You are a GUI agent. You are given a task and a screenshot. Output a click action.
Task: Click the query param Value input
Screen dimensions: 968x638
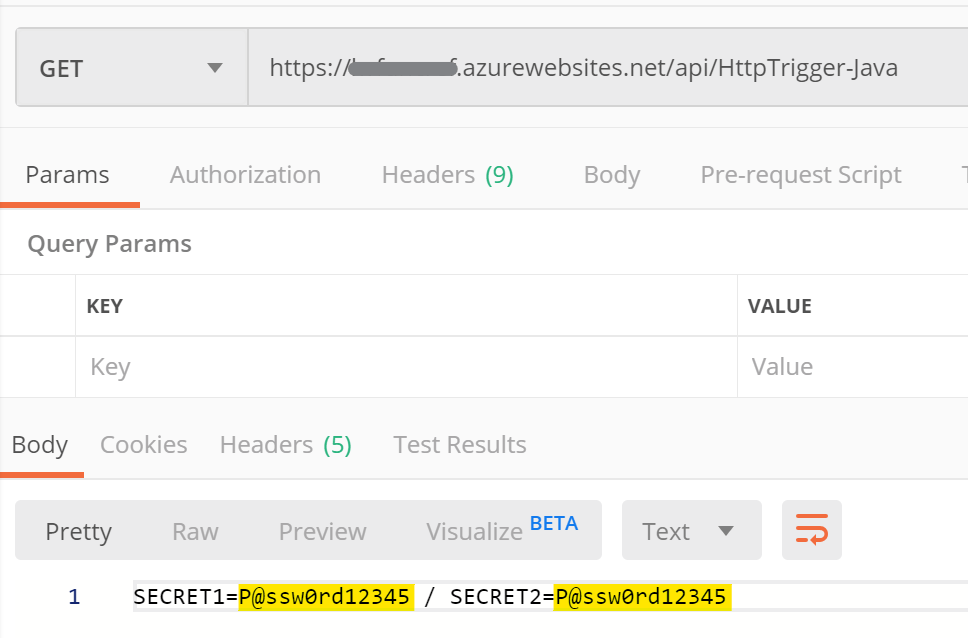[x=852, y=367]
